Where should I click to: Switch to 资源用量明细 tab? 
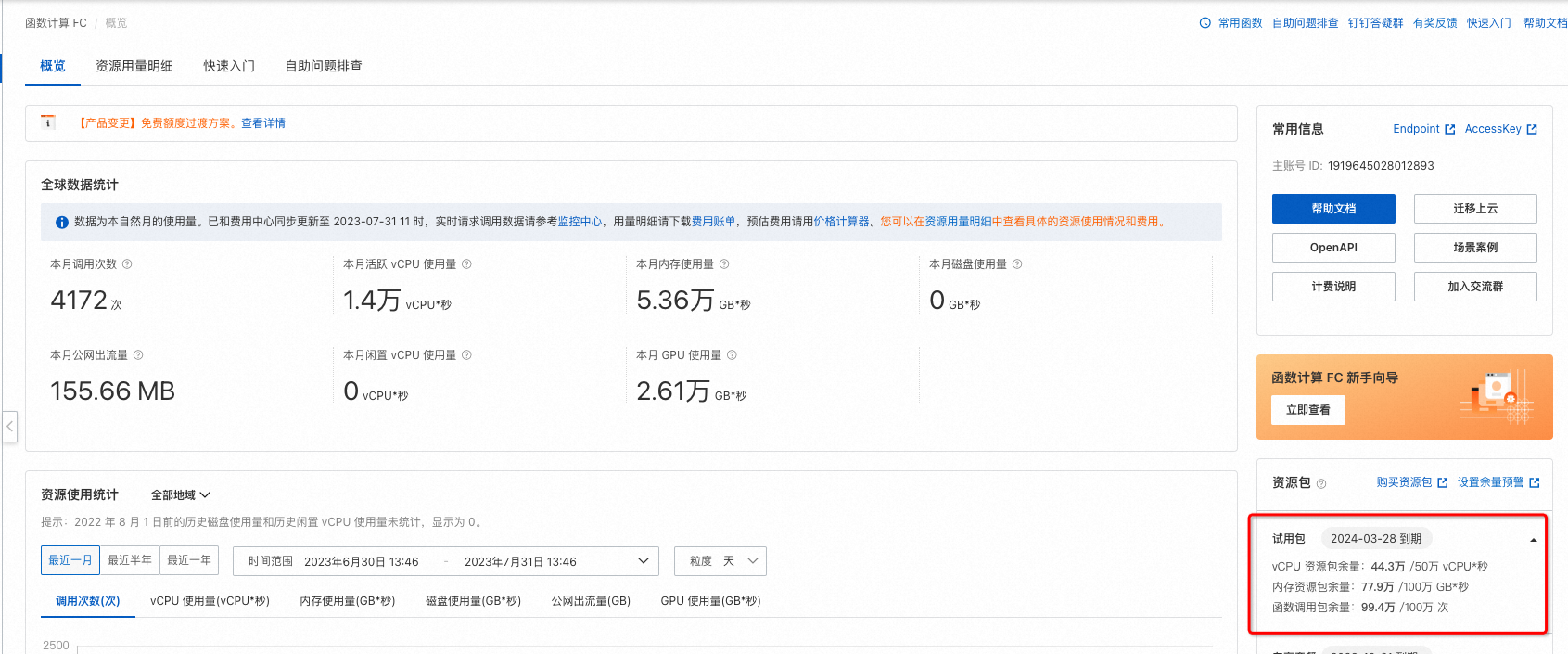coord(134,66)
